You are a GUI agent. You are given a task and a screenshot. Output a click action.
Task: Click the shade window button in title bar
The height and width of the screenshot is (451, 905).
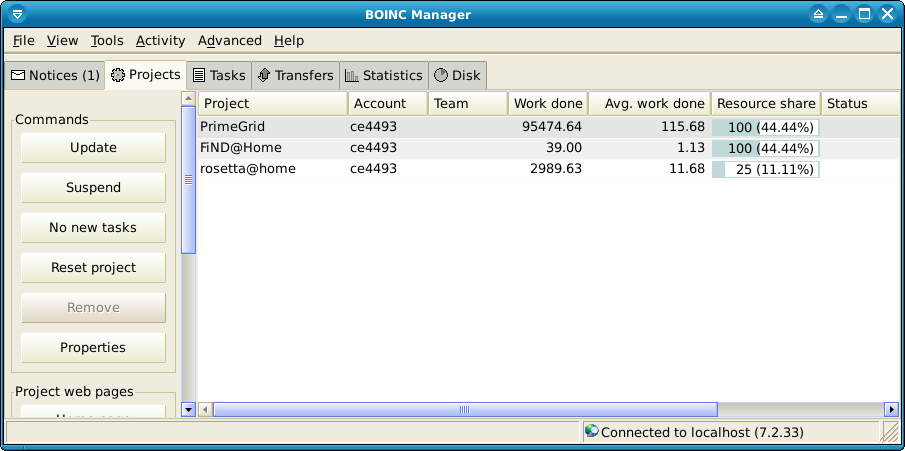tap(818, 14)
